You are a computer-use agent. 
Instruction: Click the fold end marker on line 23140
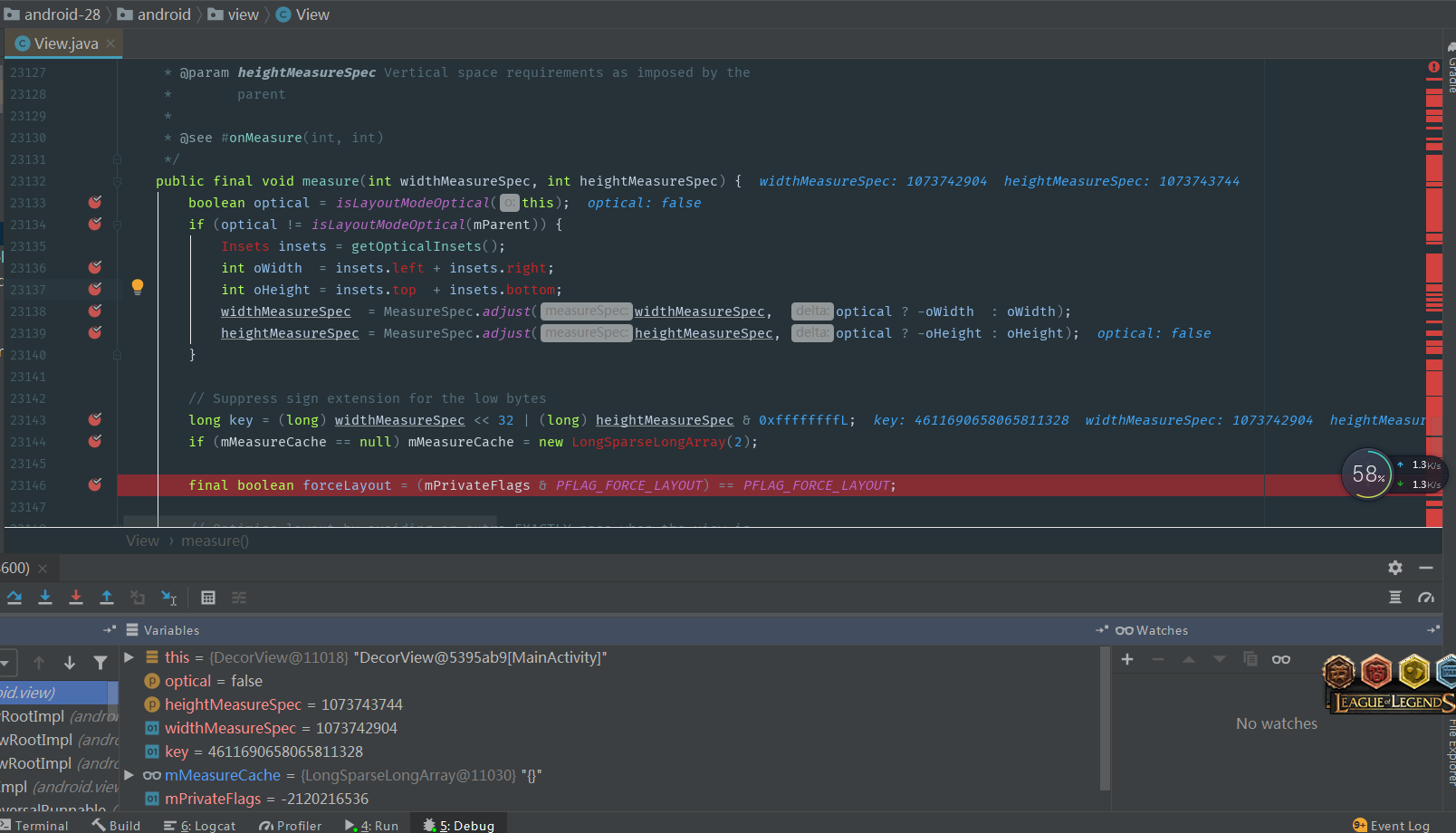click(x=117, y=355)
